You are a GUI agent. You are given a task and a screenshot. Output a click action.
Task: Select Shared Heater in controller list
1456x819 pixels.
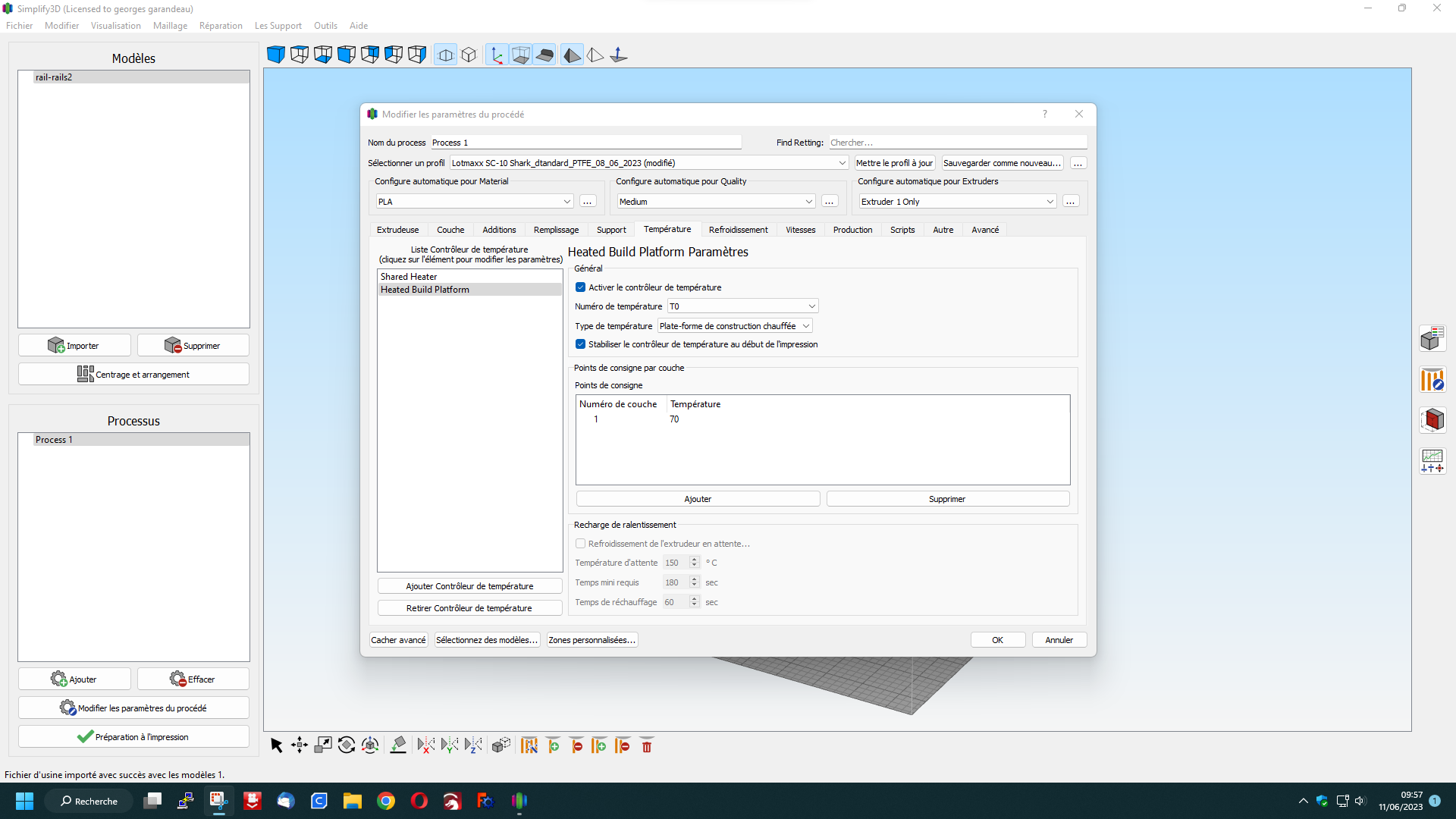[x=409, y=277]
